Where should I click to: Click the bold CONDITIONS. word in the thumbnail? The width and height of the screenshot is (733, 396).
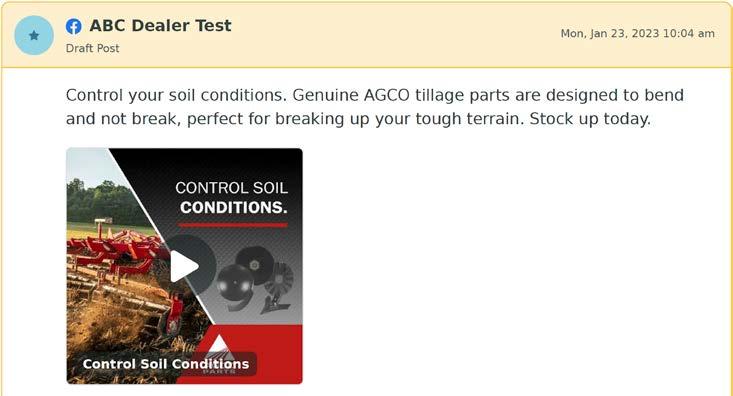(x=233, y=207)
